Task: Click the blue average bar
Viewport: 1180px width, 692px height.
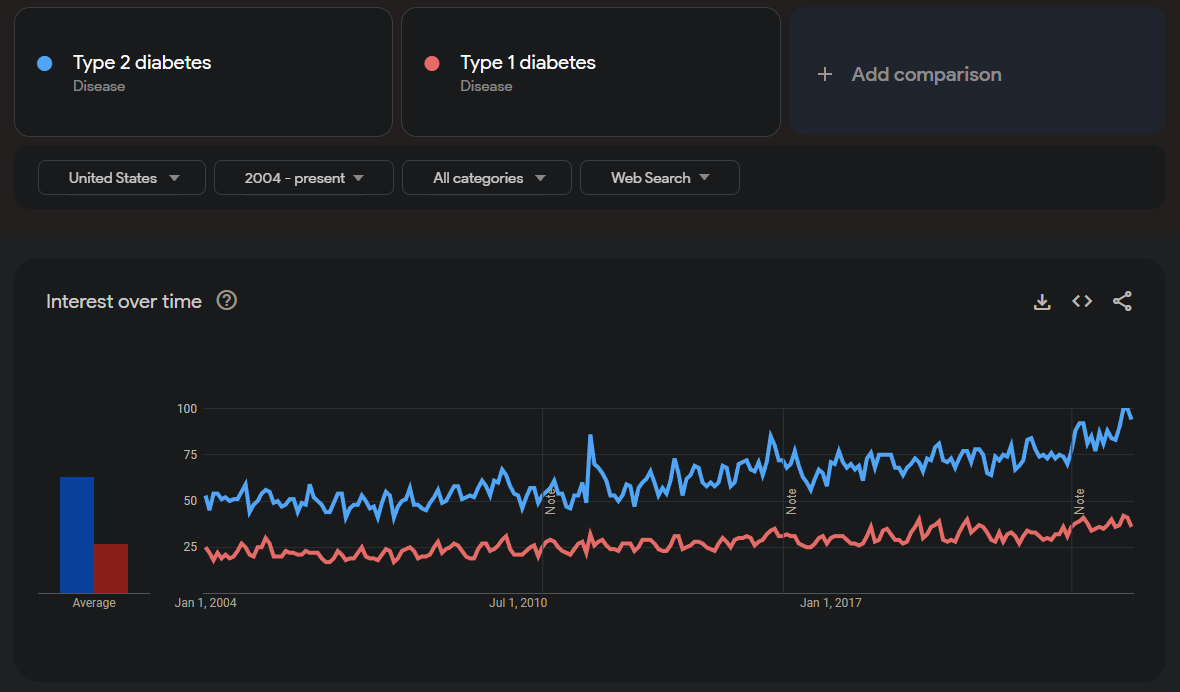Action: tap(77, 534)
